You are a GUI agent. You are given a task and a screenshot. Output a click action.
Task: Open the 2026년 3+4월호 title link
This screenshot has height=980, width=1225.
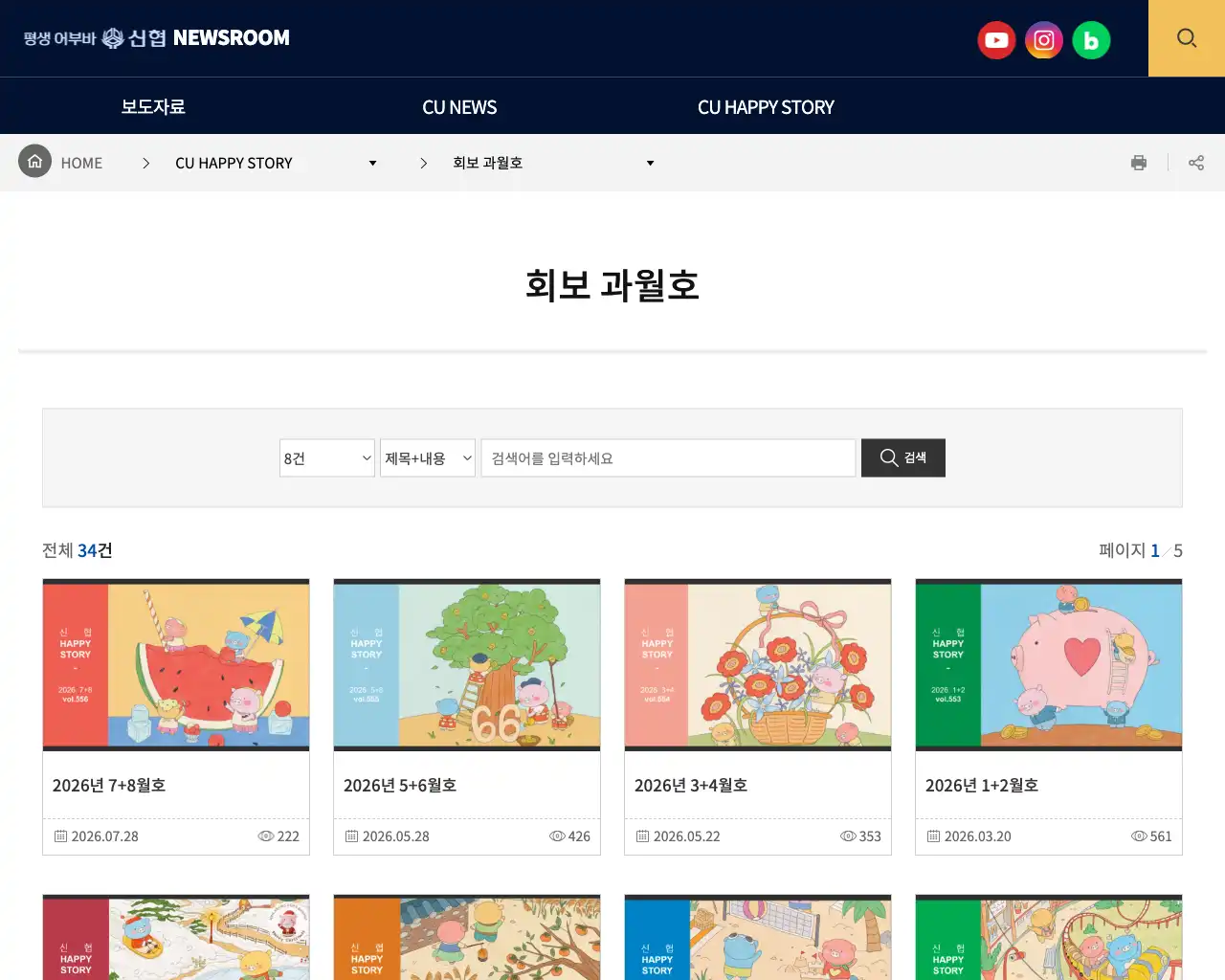point(691,786)
